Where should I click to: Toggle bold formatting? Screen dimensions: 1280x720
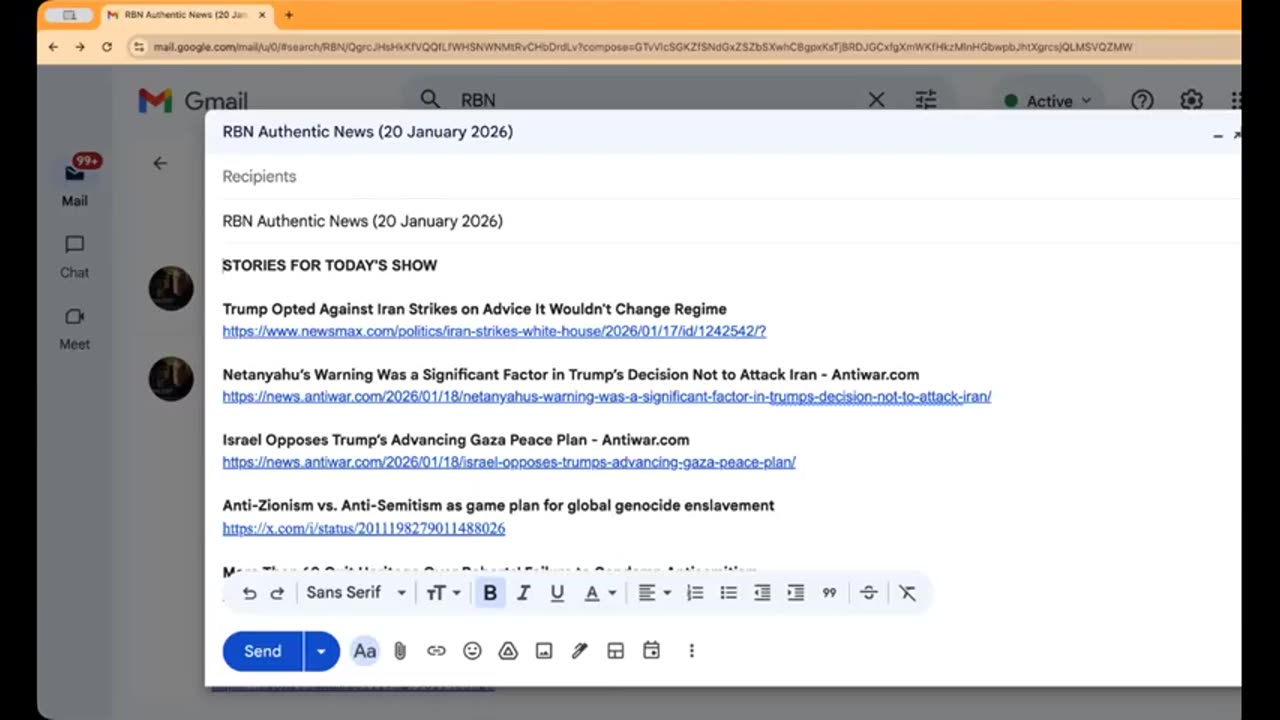[490, 593]
